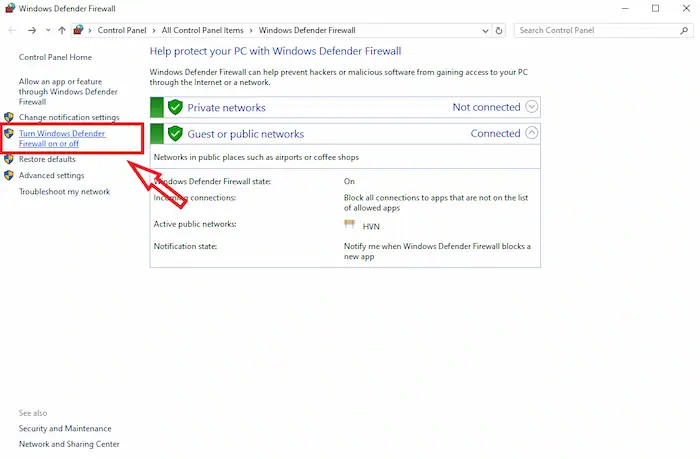
Task: Click the Guest or public networks heading
Action: tap(246, 134)
